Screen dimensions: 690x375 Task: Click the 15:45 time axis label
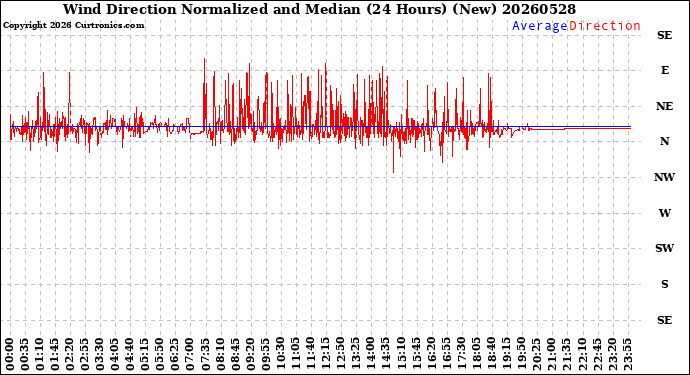(x=416, y=354)
